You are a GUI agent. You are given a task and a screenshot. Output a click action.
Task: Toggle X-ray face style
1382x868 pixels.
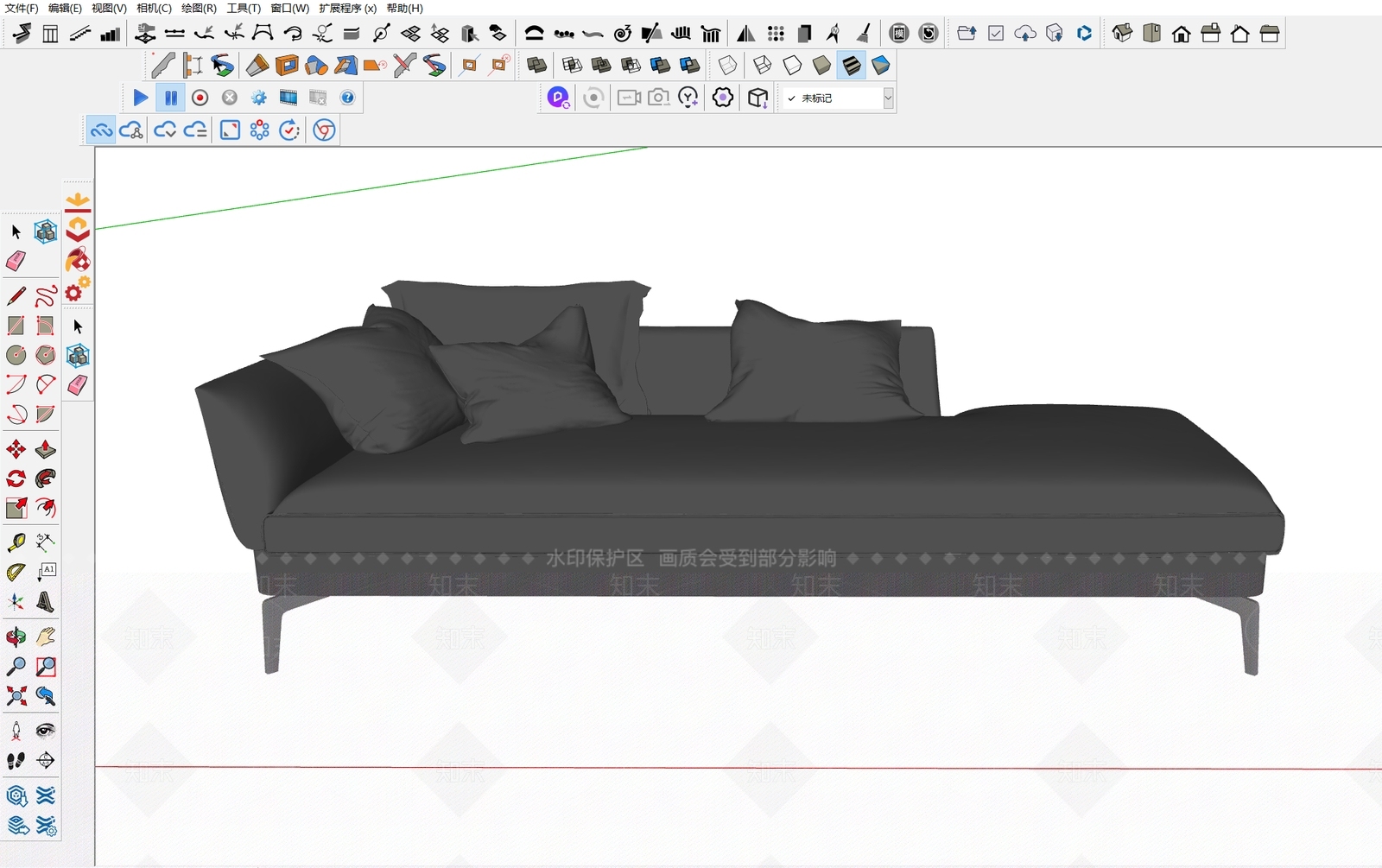click(728, 65)
